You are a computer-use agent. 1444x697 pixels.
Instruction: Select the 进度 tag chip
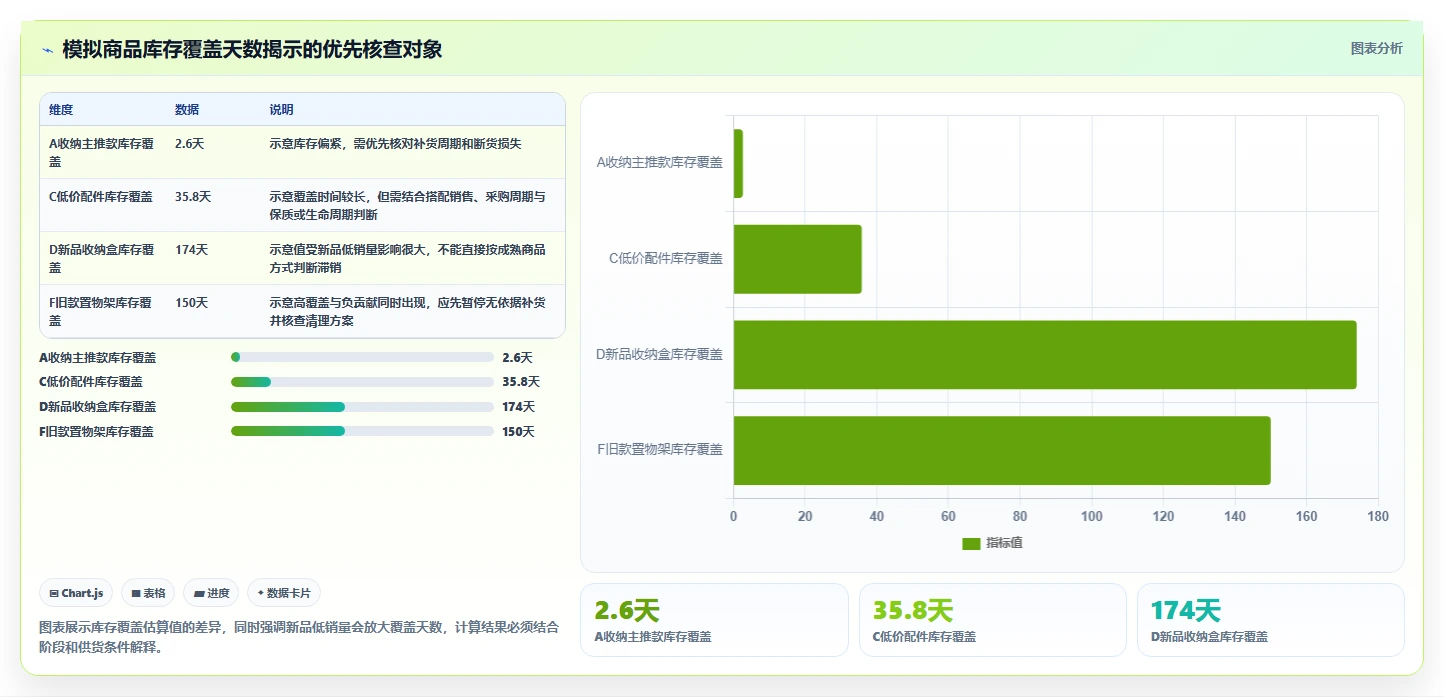[x=211, y=593]
